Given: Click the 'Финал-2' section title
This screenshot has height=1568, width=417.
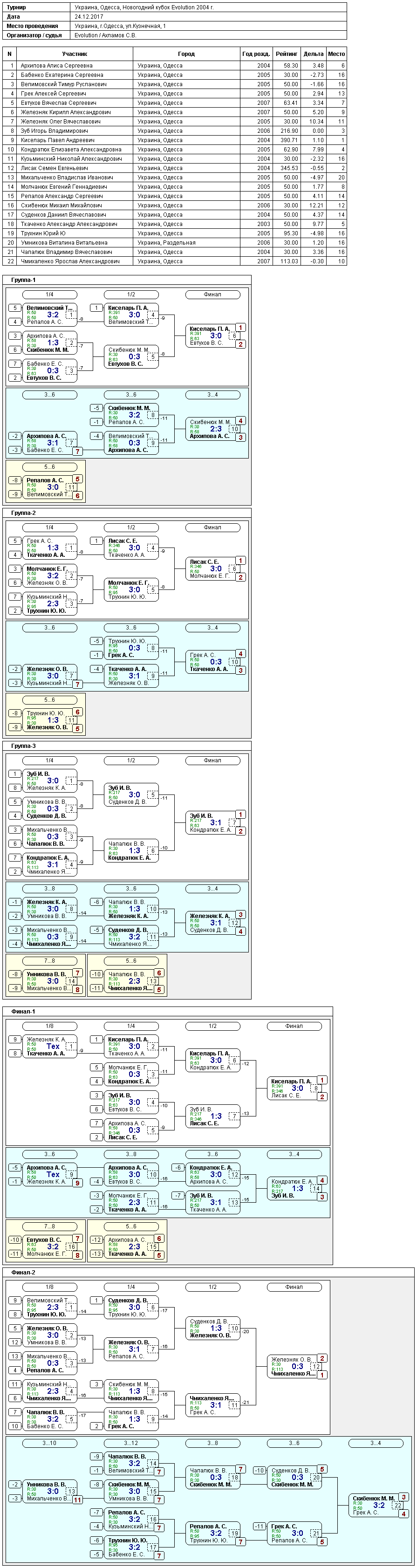Looking at the screenshot, I should (23, 1272).
